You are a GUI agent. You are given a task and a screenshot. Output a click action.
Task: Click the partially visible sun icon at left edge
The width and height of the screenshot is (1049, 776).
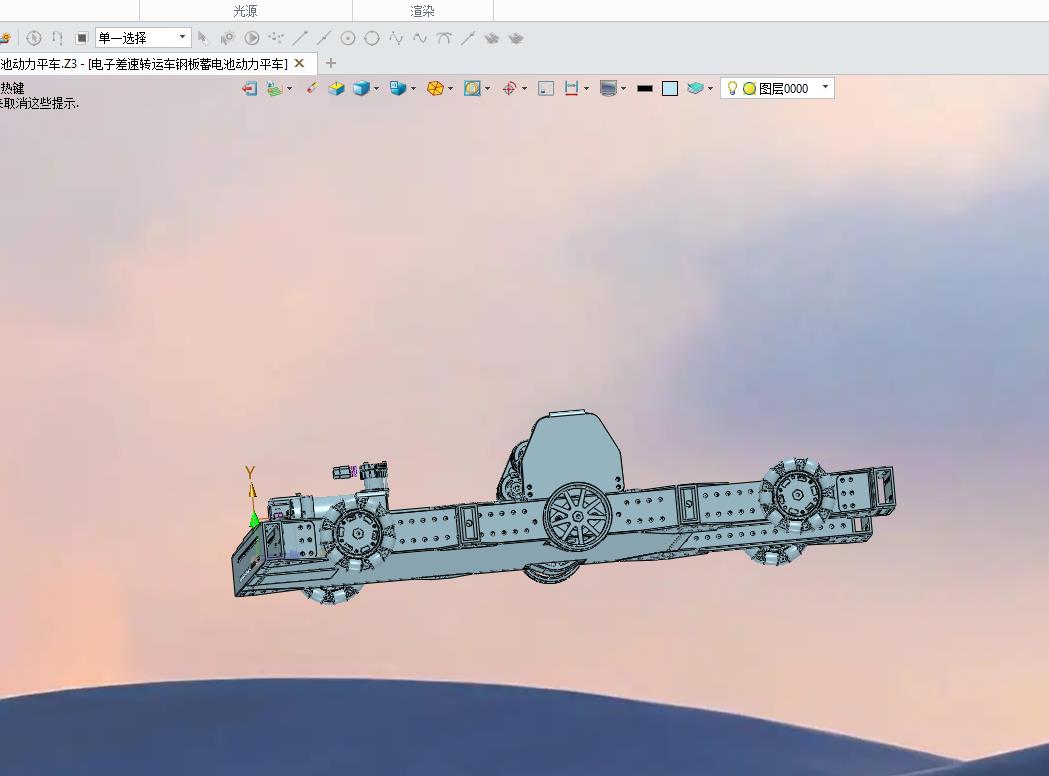tap(5, 38)
